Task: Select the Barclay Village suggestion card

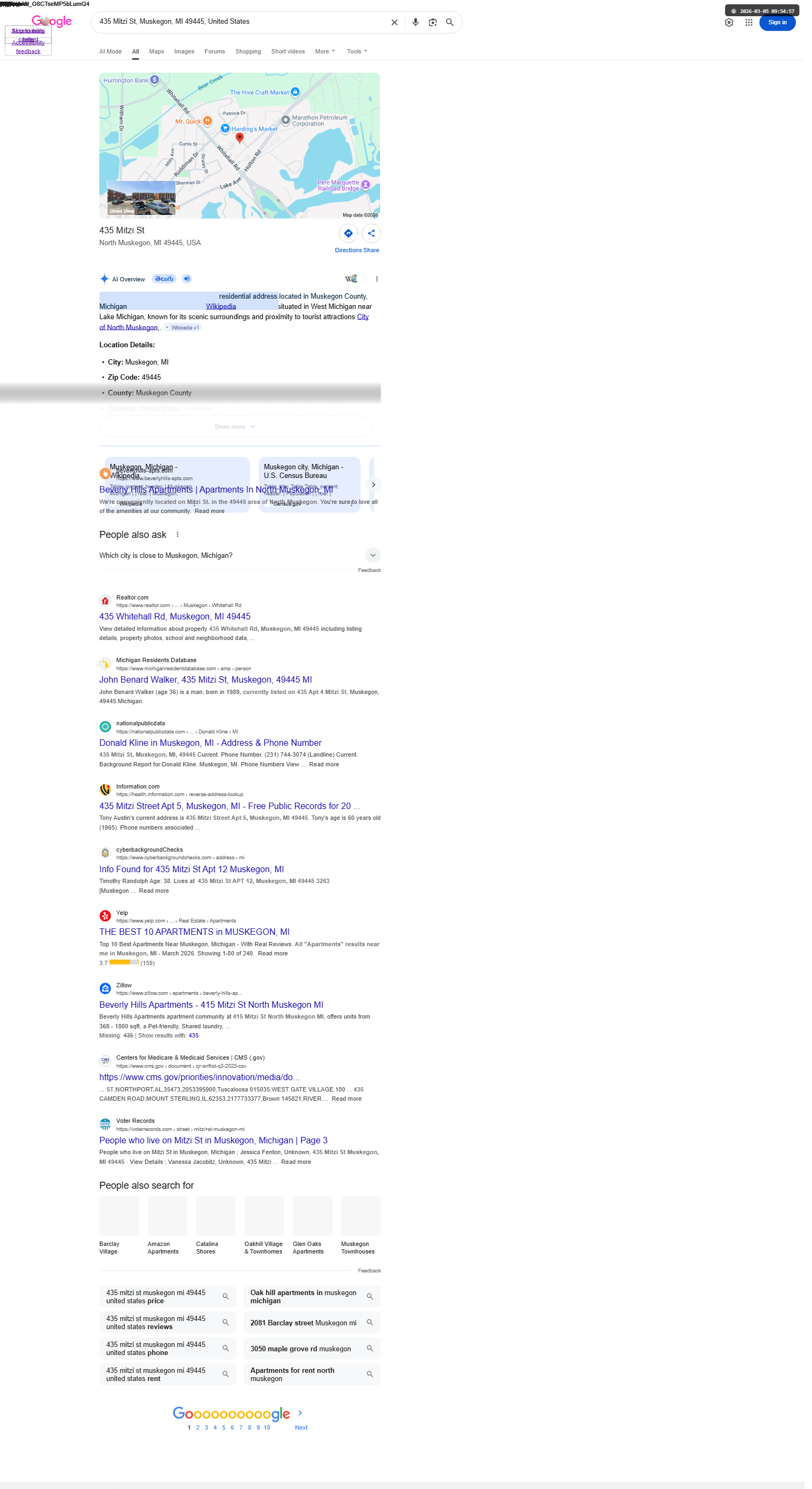Action: (119, 1225)
